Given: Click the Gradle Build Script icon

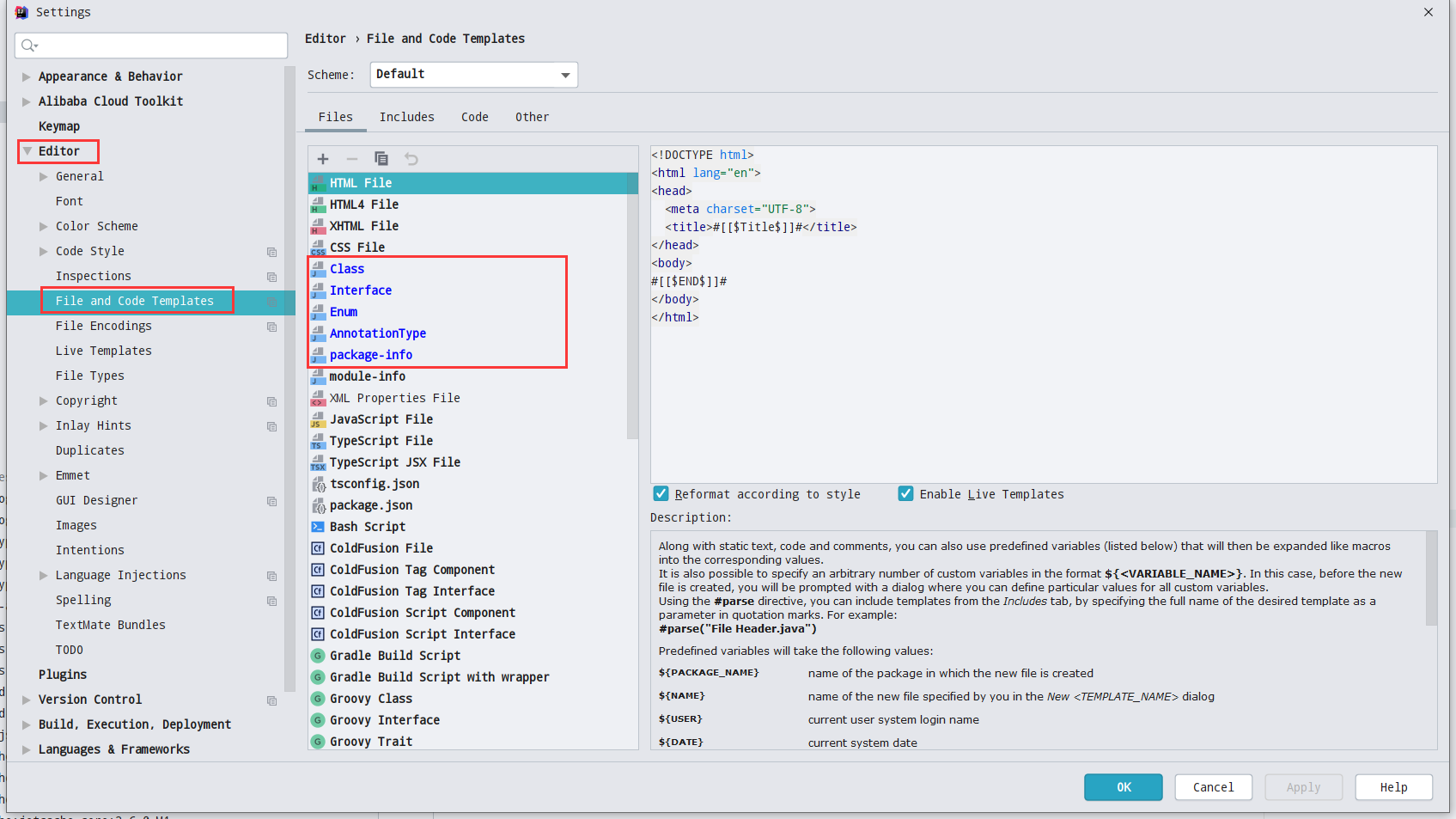Looking at the screenshot, I should (318, 656).
